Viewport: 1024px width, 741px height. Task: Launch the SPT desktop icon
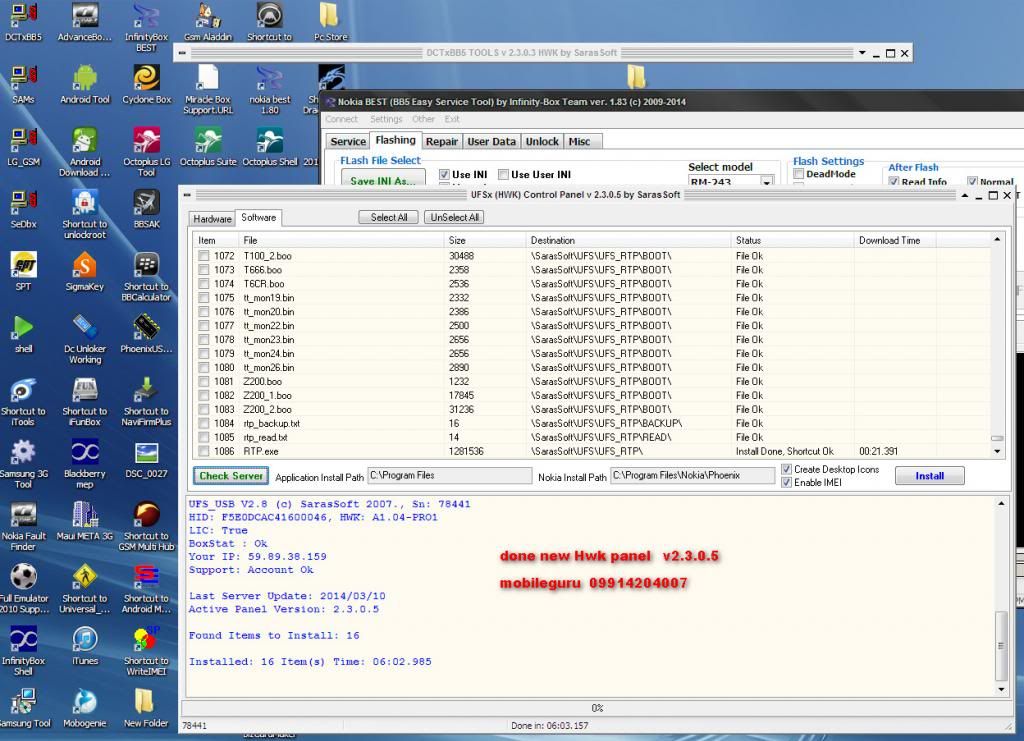pos(24,272)
